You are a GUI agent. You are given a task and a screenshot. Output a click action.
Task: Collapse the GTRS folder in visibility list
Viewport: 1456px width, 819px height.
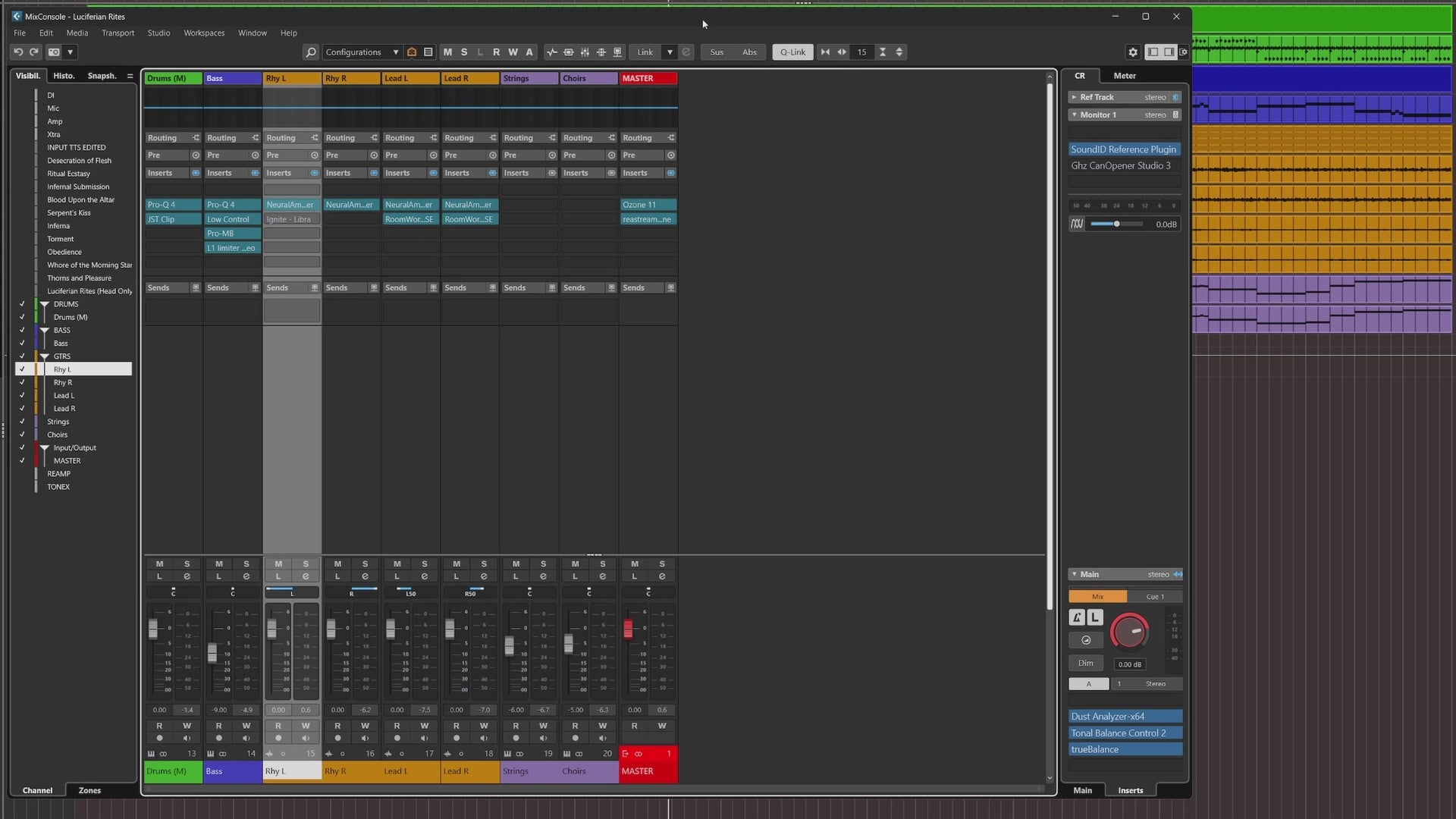(x=45, y=356)
